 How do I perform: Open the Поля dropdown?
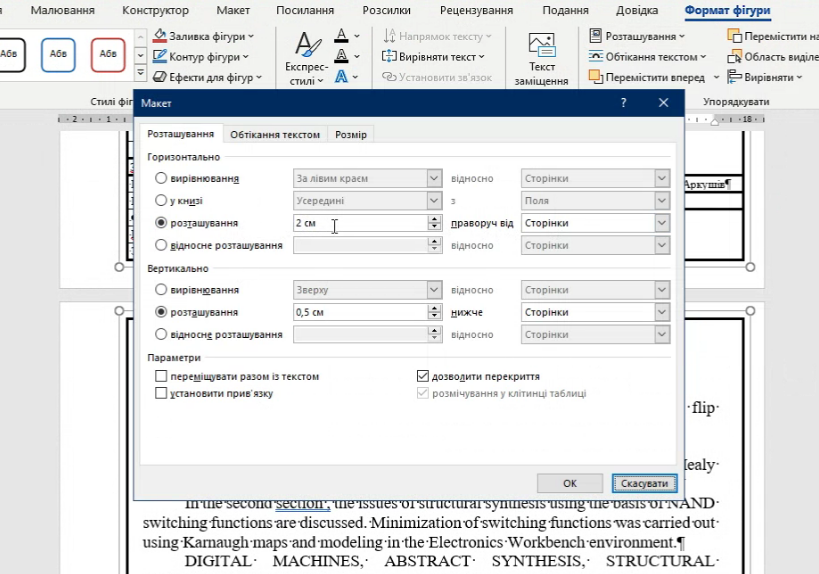tap(595, 201)
